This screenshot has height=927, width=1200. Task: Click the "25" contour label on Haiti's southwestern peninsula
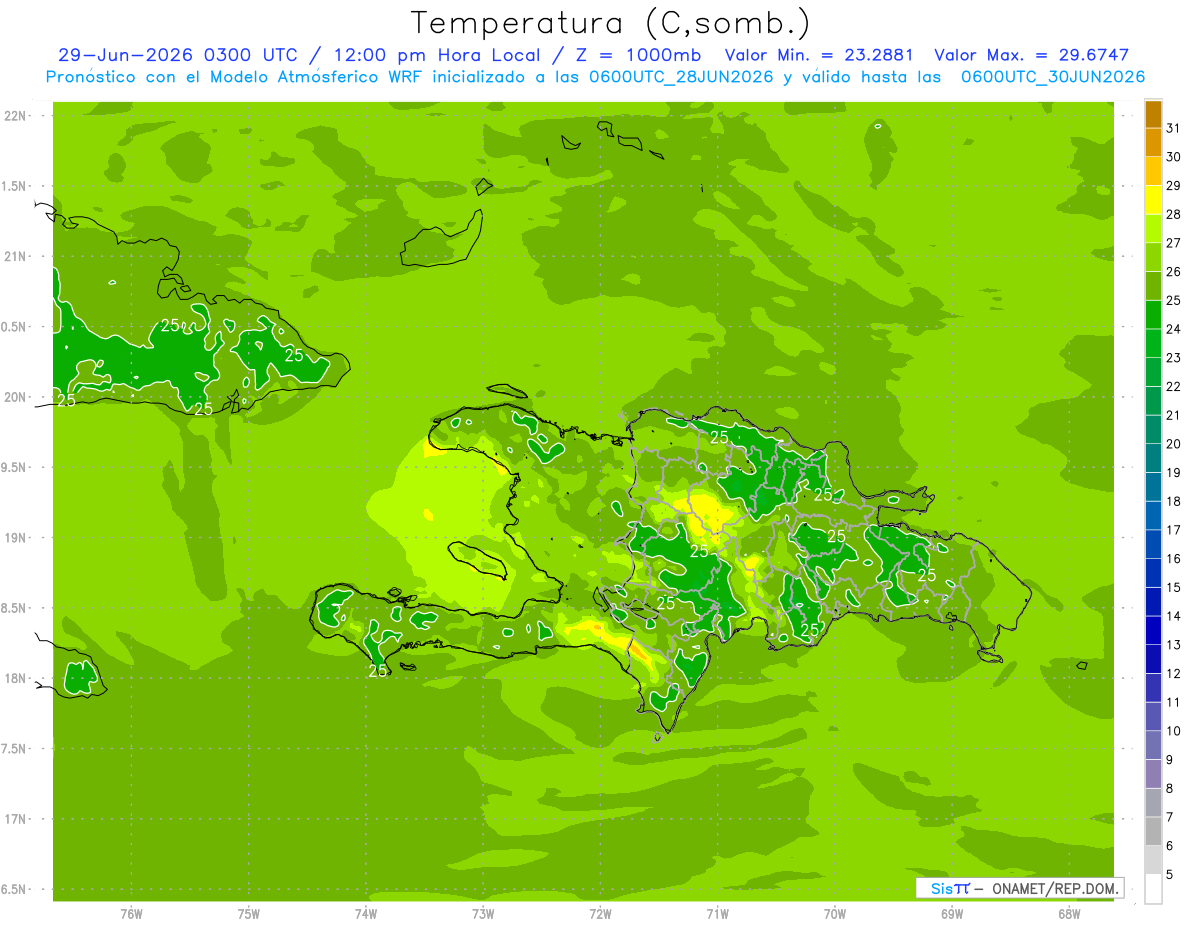tap(378, 671)
